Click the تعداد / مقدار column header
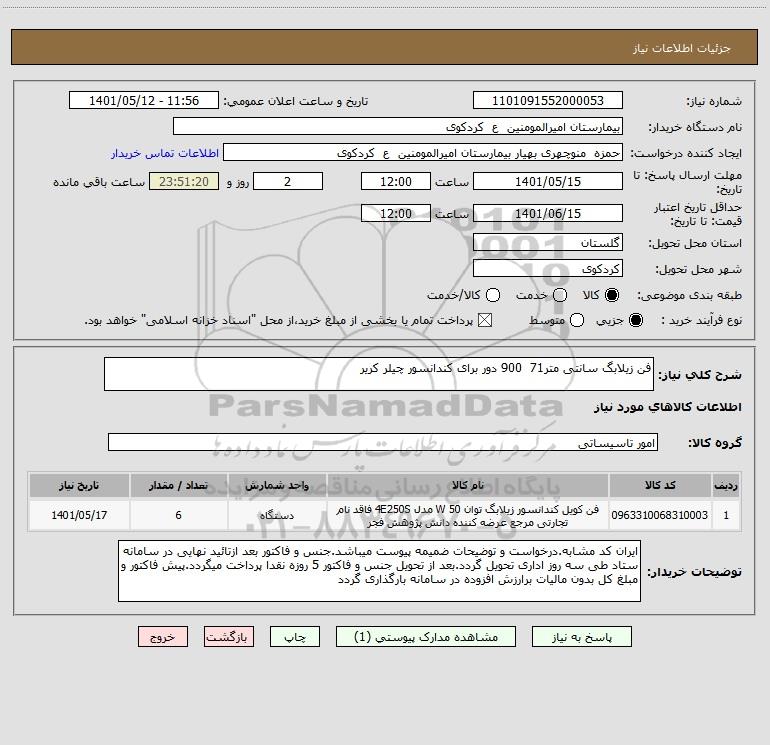The height and width of the screenshot is (745, 770). click(x=178, y=485)
